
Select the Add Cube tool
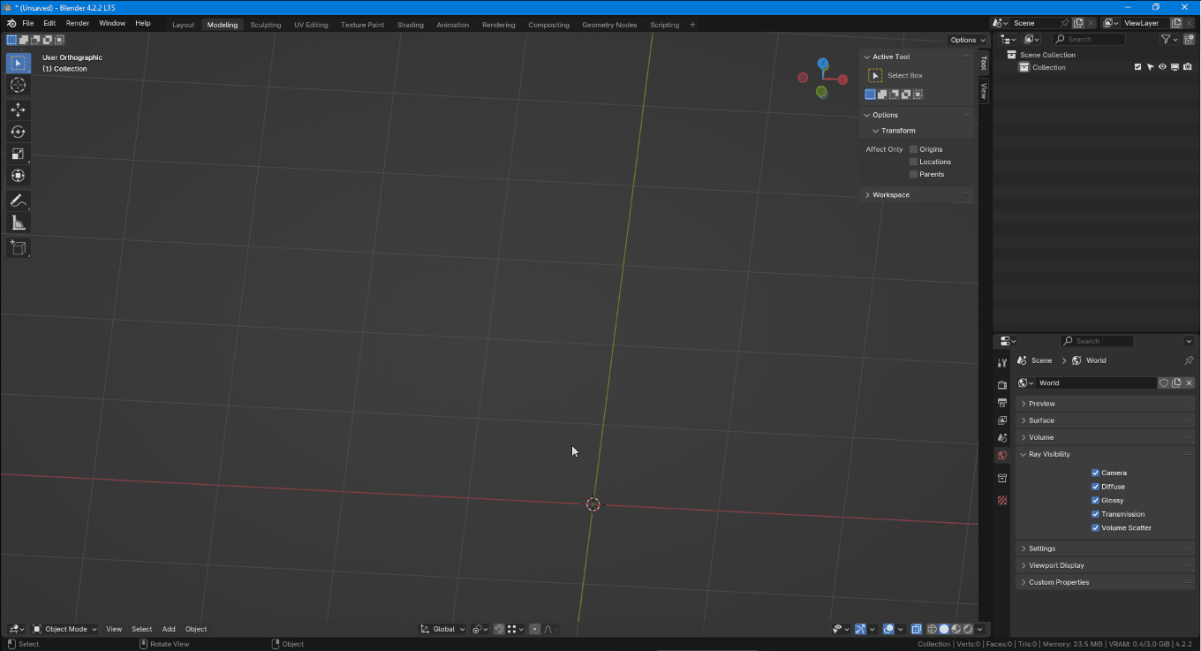[18, 247]
